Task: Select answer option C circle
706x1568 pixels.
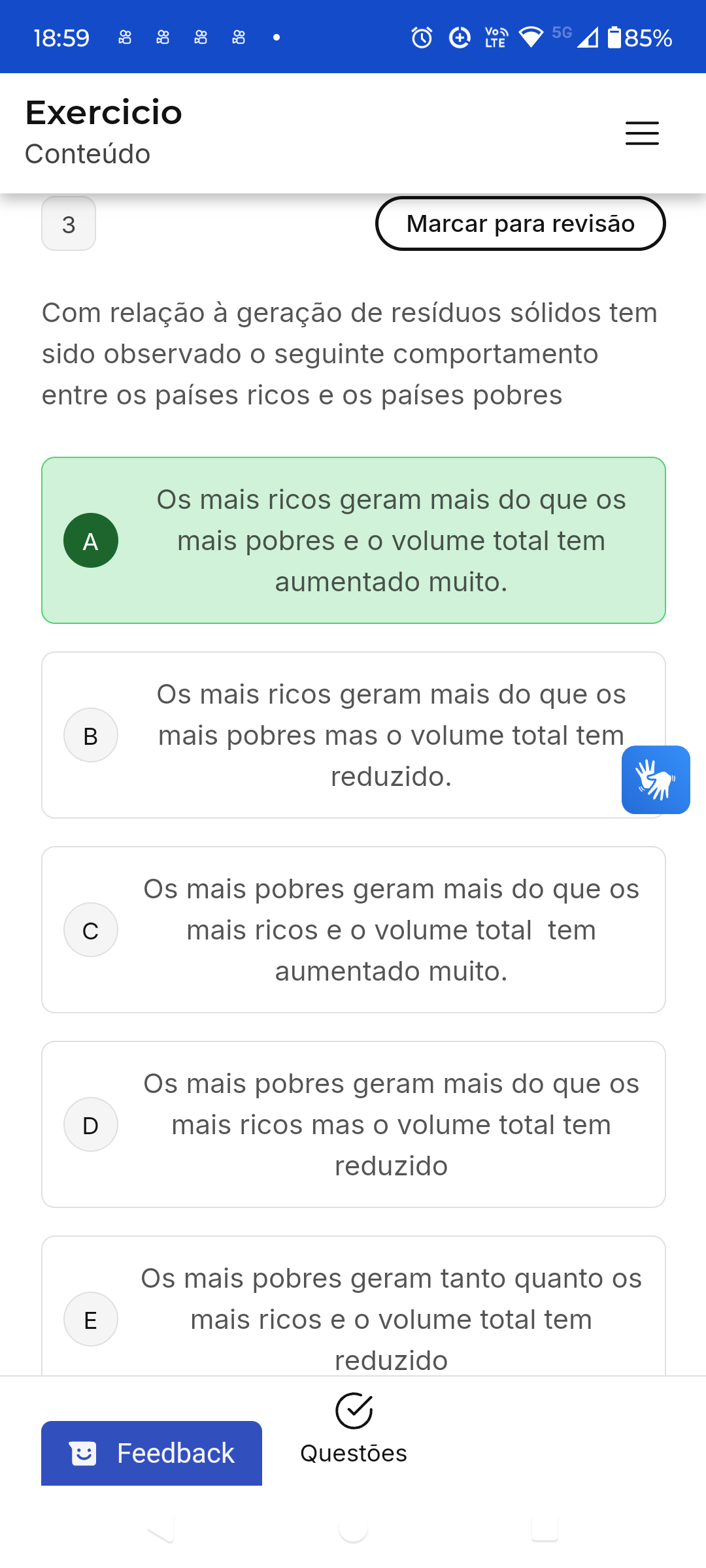Action: pos(91,930)
